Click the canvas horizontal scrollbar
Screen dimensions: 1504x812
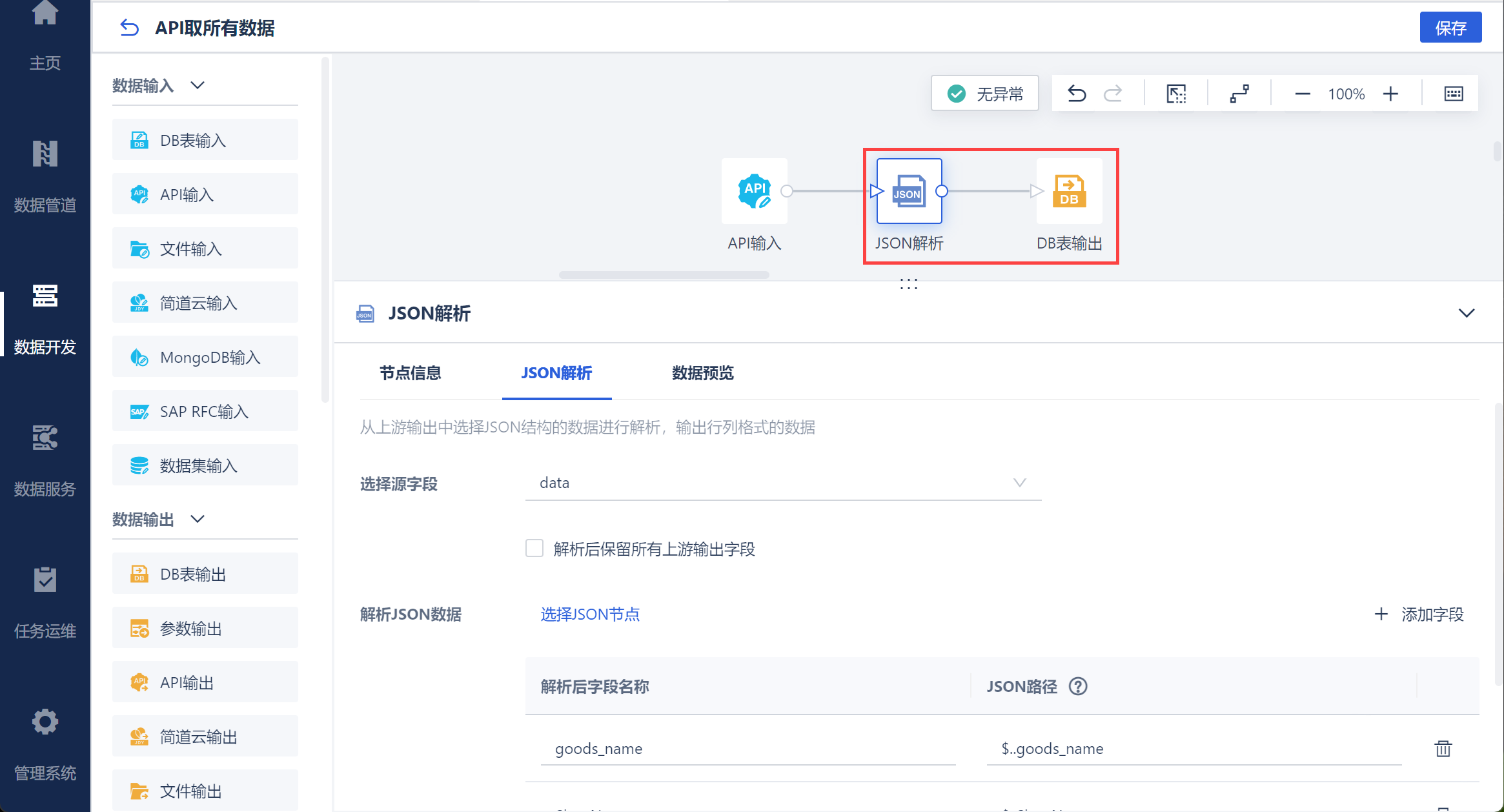pyautogui.click(x=664, y=275)
